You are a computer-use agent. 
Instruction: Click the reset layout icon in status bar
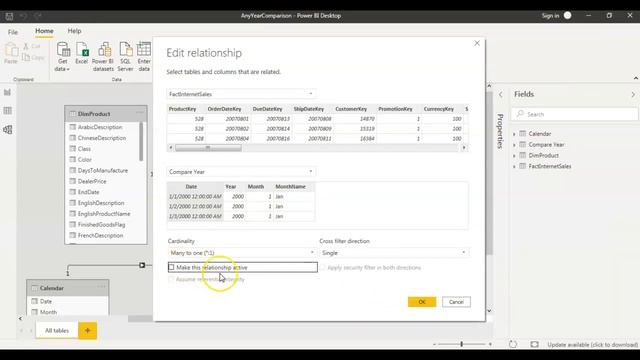click(513, 344)
